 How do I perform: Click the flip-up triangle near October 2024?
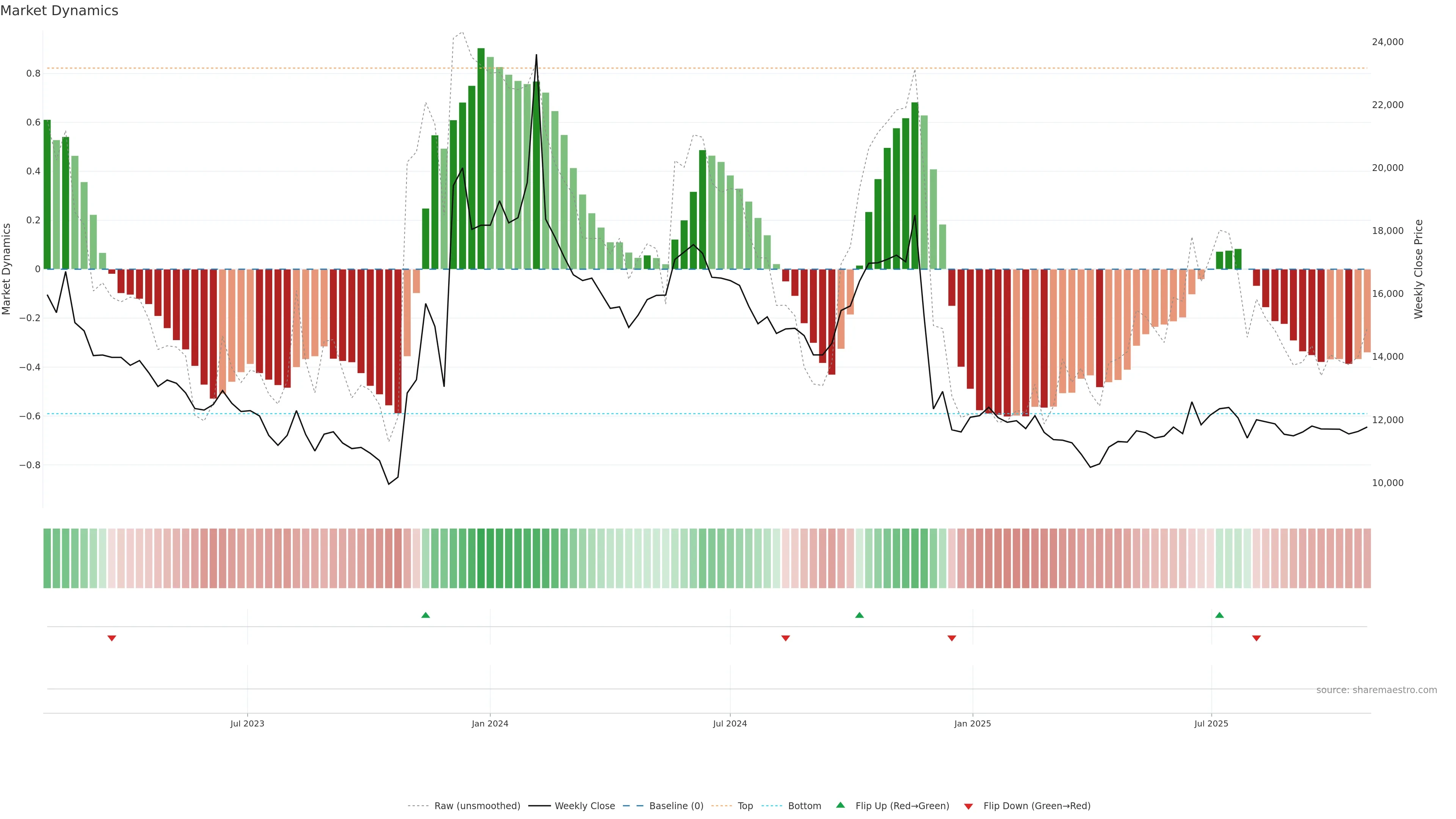click(859, 615)
